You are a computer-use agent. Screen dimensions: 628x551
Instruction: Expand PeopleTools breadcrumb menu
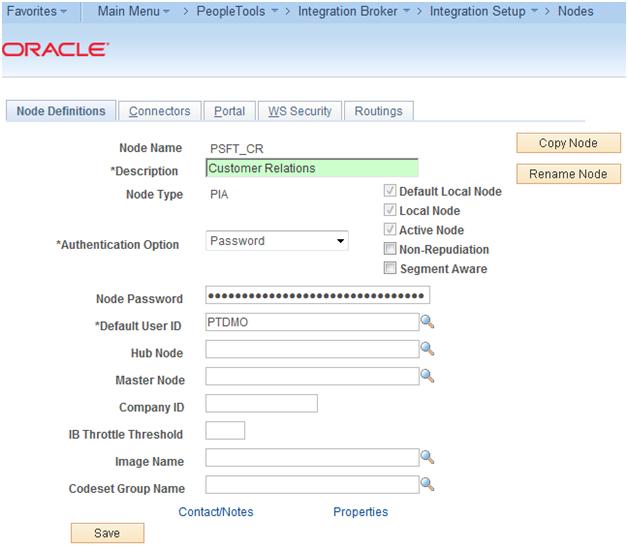click(x=237, y=11)
